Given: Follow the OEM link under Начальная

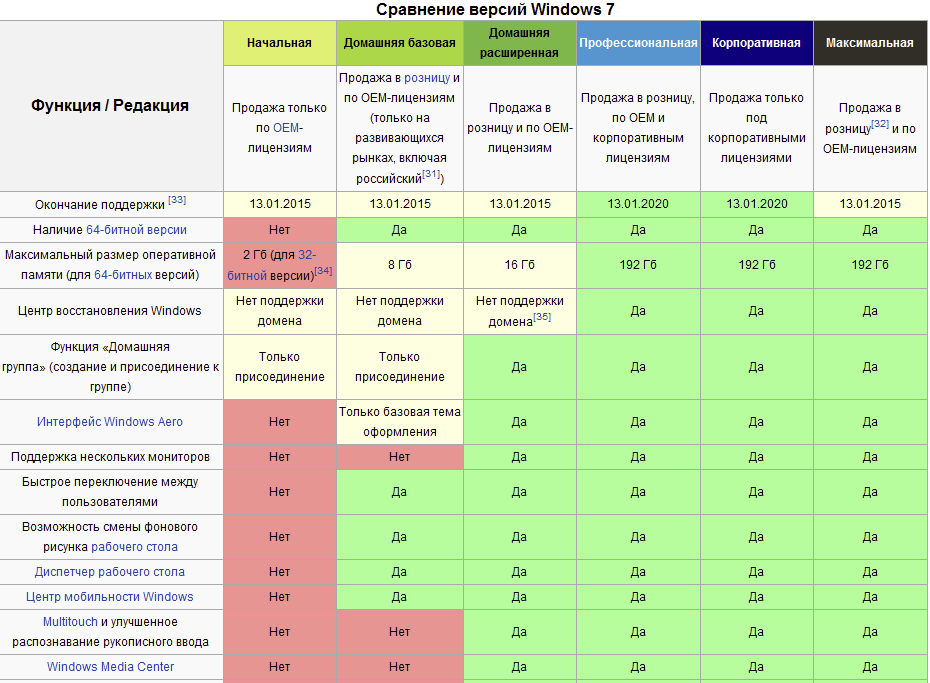Looking at the screenshot, I should [x=288, y=127].
